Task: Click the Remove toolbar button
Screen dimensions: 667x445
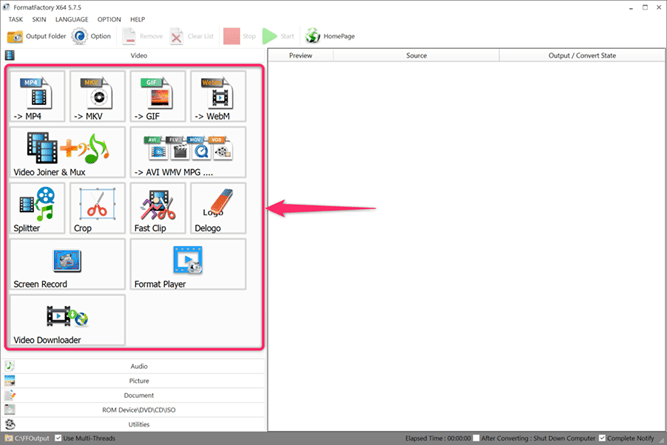Action: (143, 37)
